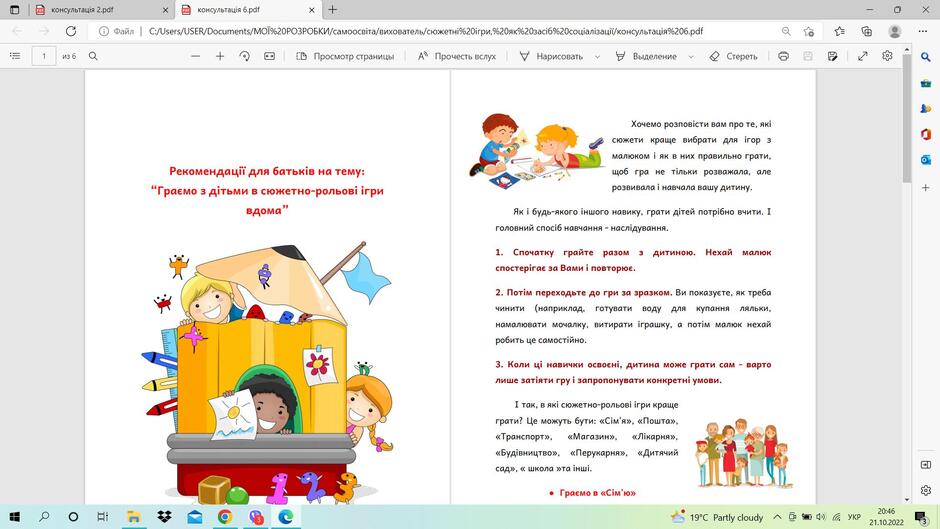This screenshot has height=529, width=940.
Task: Add this page to favorites
Action: [x=809, y=31]
